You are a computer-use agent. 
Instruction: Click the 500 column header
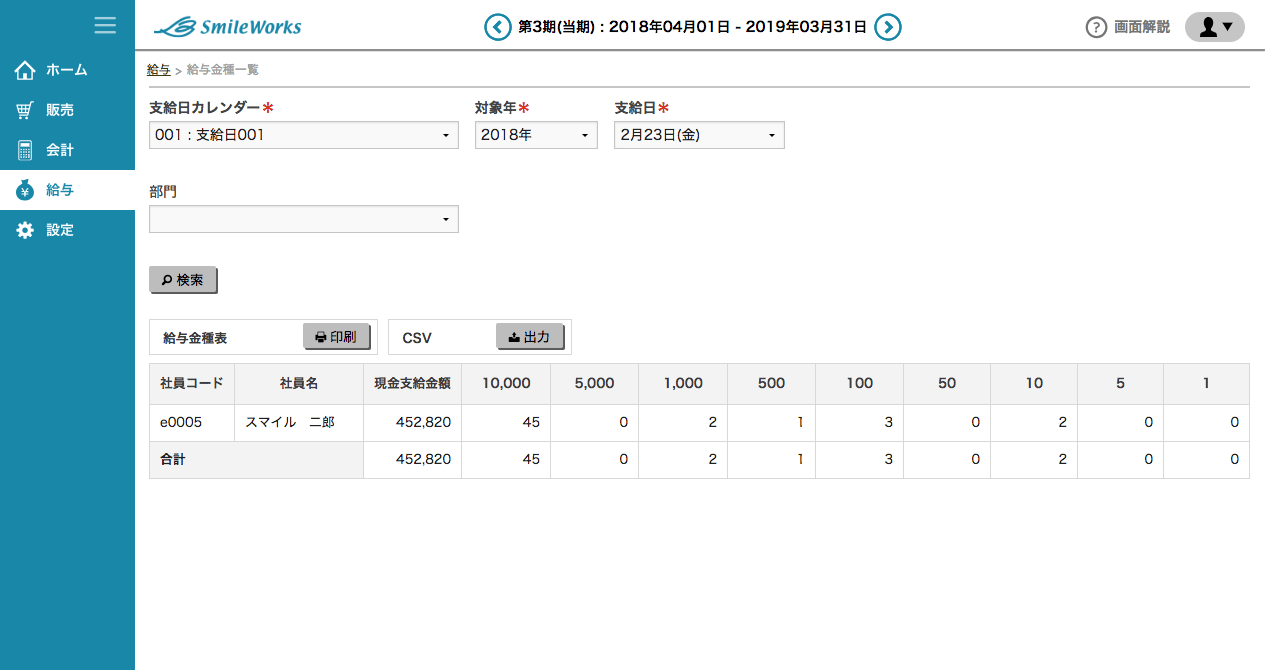pos(771,384)
